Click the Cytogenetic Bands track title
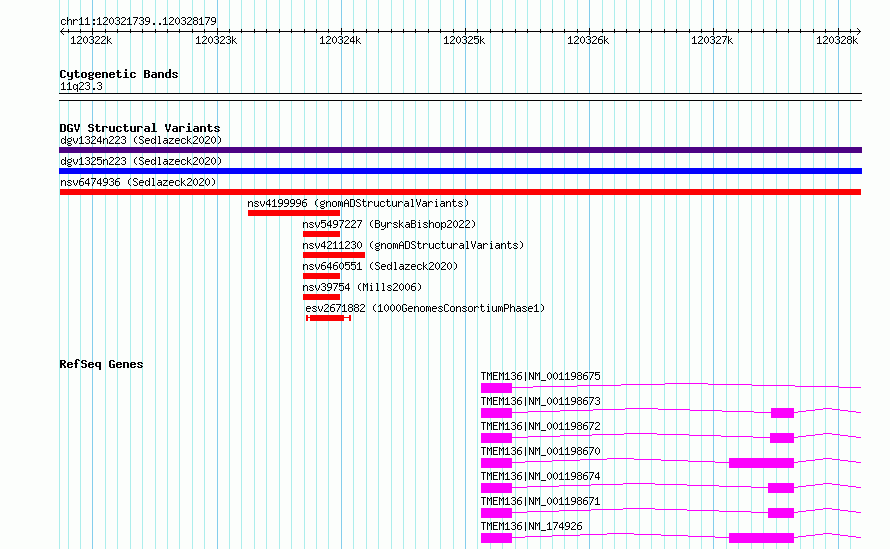The height and width of the screenshot is (549, 890). tap(119, 74)
